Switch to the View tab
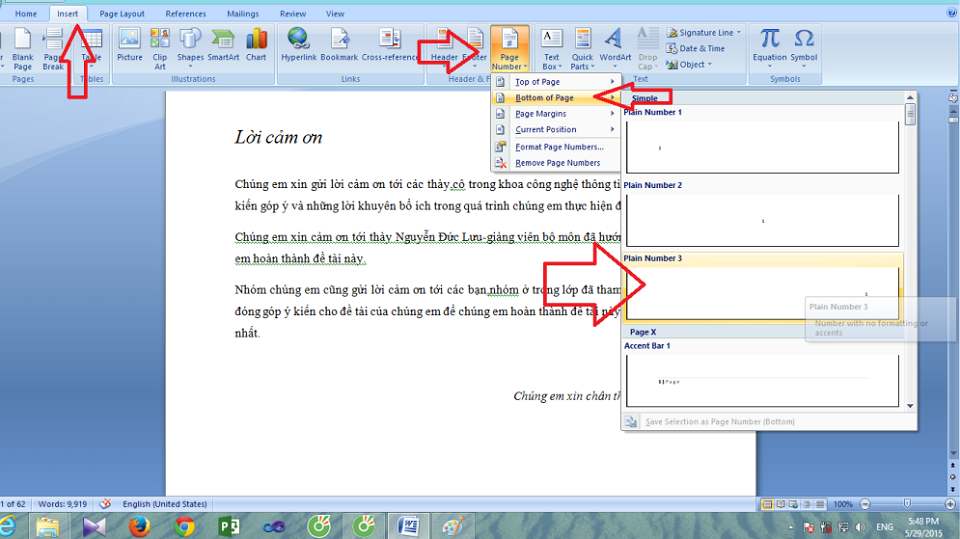The width and height of the screenshot is (960, 539). coord(335,13)
